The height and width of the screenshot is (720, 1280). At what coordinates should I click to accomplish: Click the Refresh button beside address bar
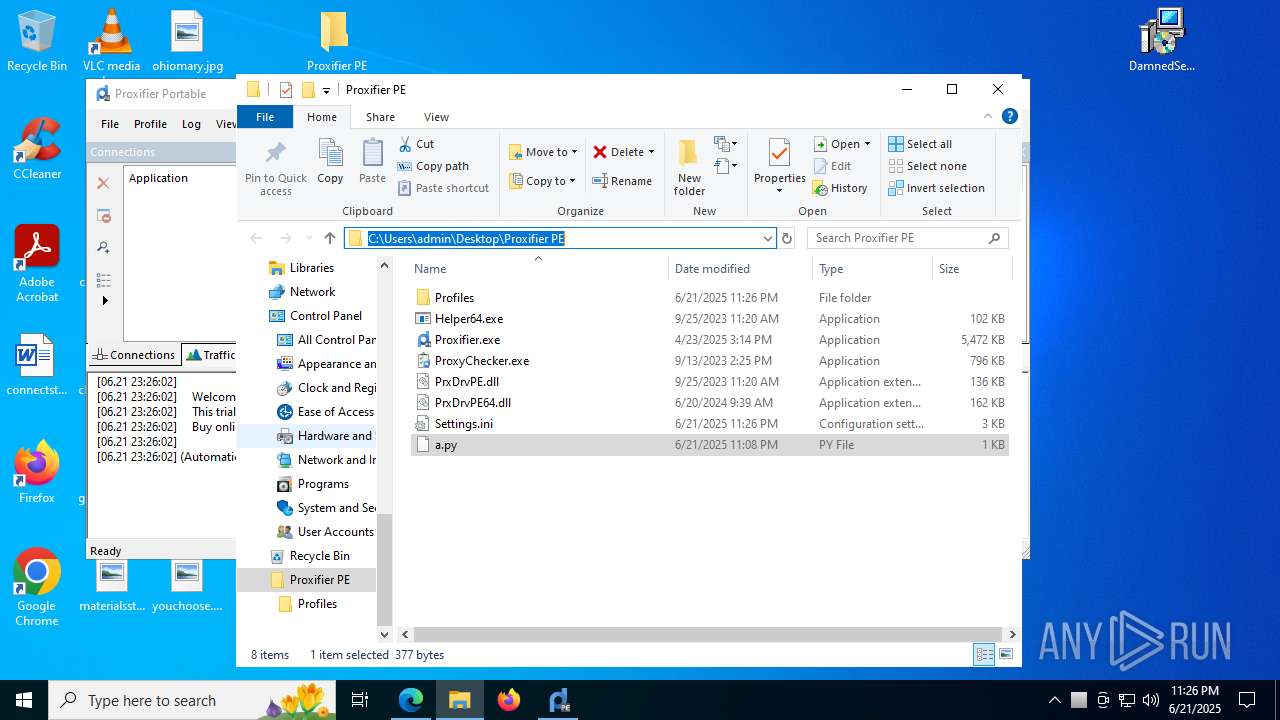(x=787, y=238)
